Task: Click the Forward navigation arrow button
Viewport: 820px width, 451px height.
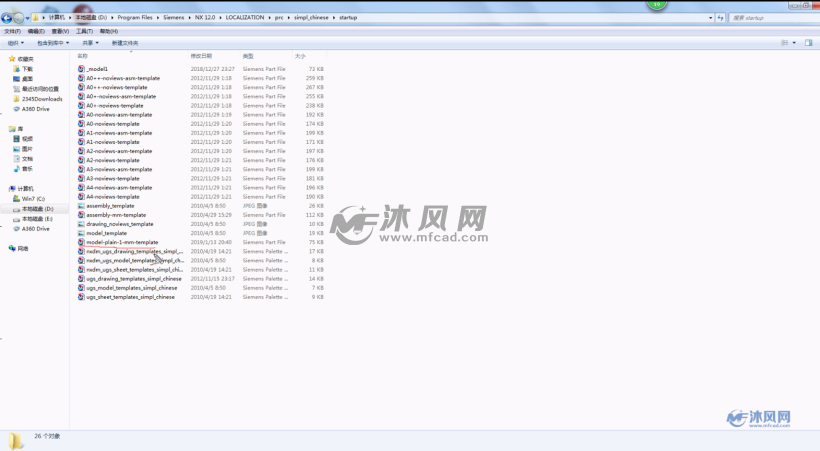Action: [x=19, y=18]
